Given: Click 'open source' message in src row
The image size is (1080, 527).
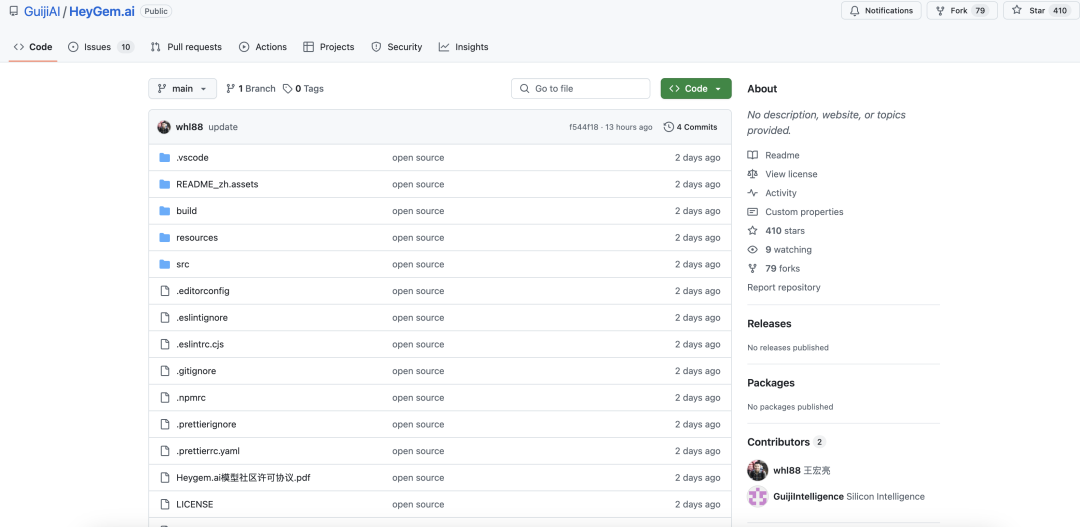Looking at the screenshot, I should coord(418,265).
